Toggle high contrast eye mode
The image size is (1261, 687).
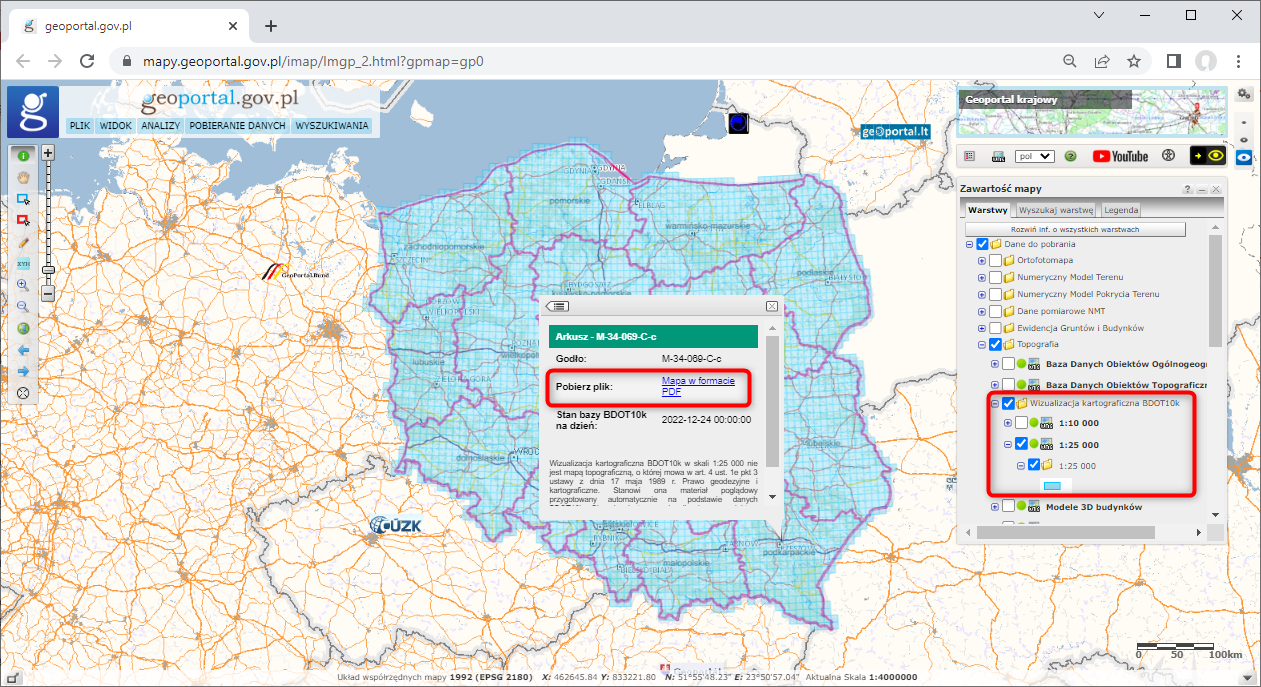[1215, 156]
